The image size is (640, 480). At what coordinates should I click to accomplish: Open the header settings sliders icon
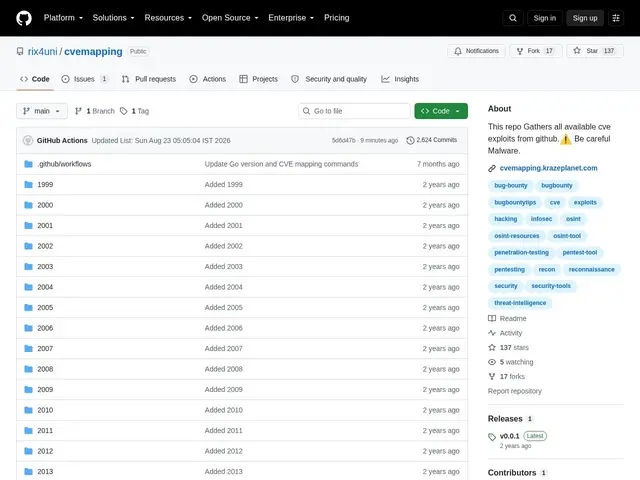616,18
